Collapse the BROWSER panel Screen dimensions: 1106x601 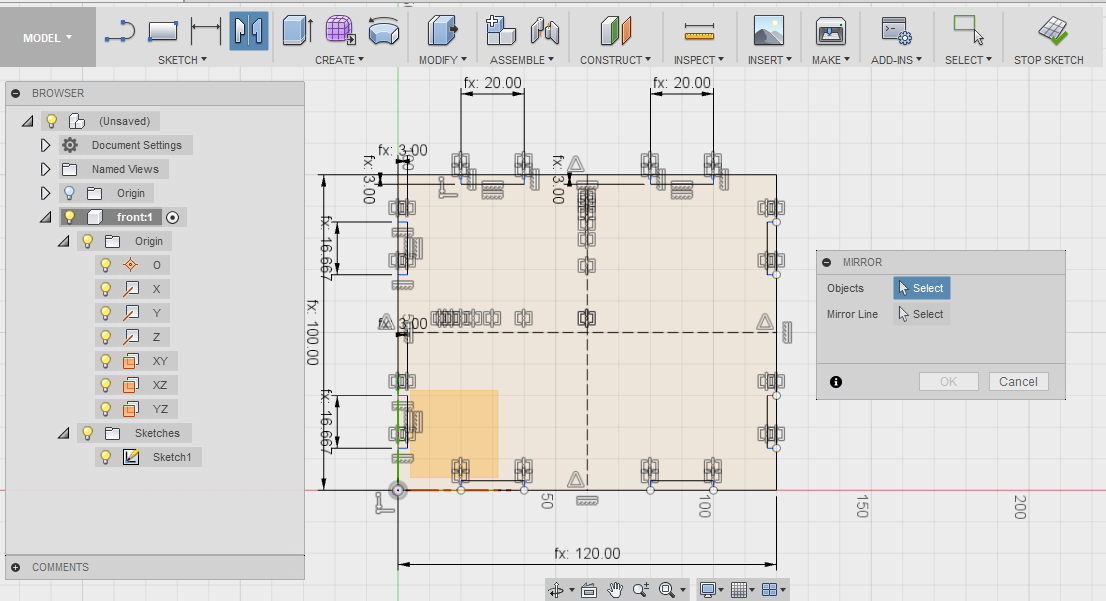[16, 93]
